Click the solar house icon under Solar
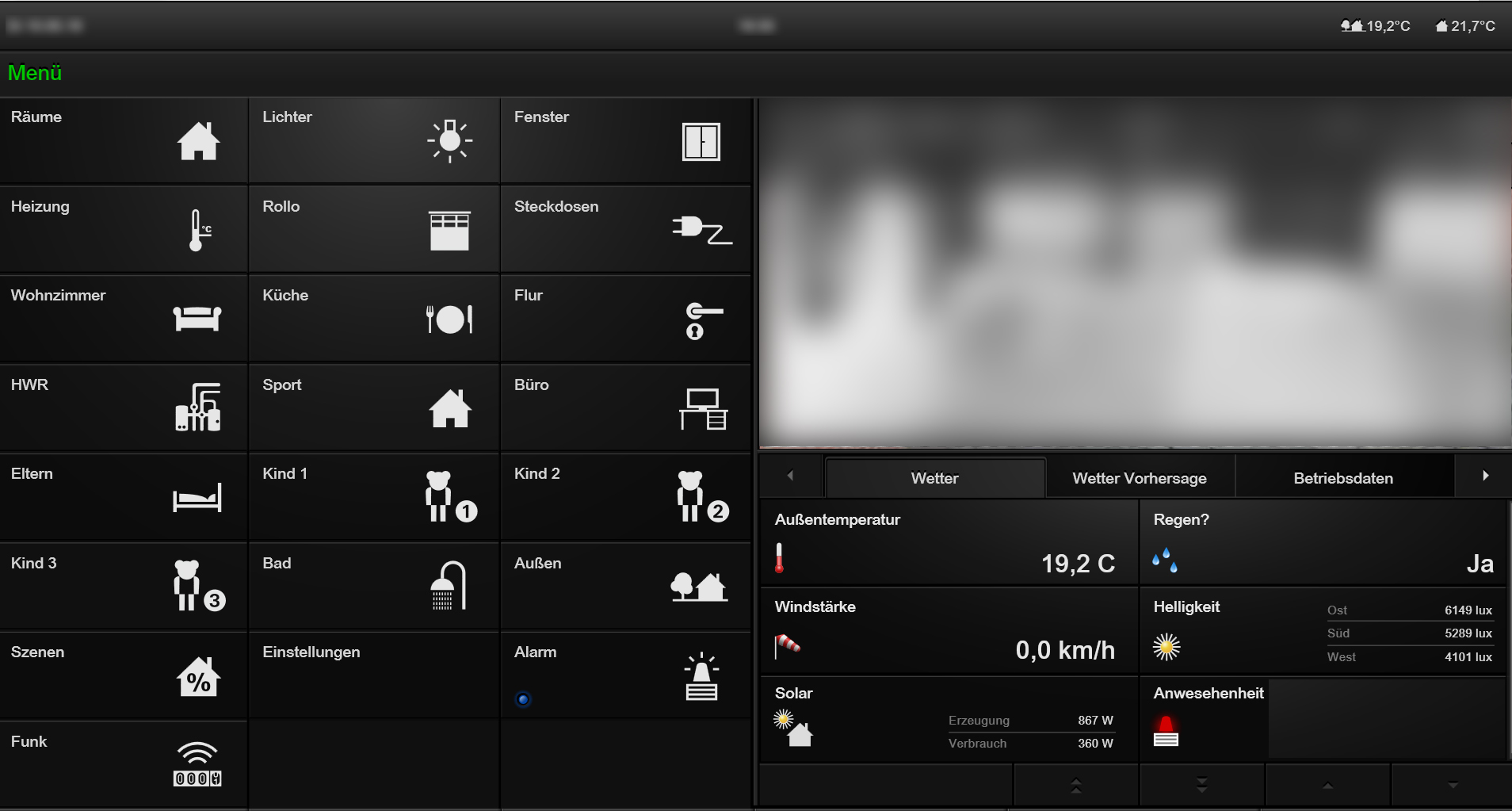The image size is (1512, 811). (x=793, y=729)
